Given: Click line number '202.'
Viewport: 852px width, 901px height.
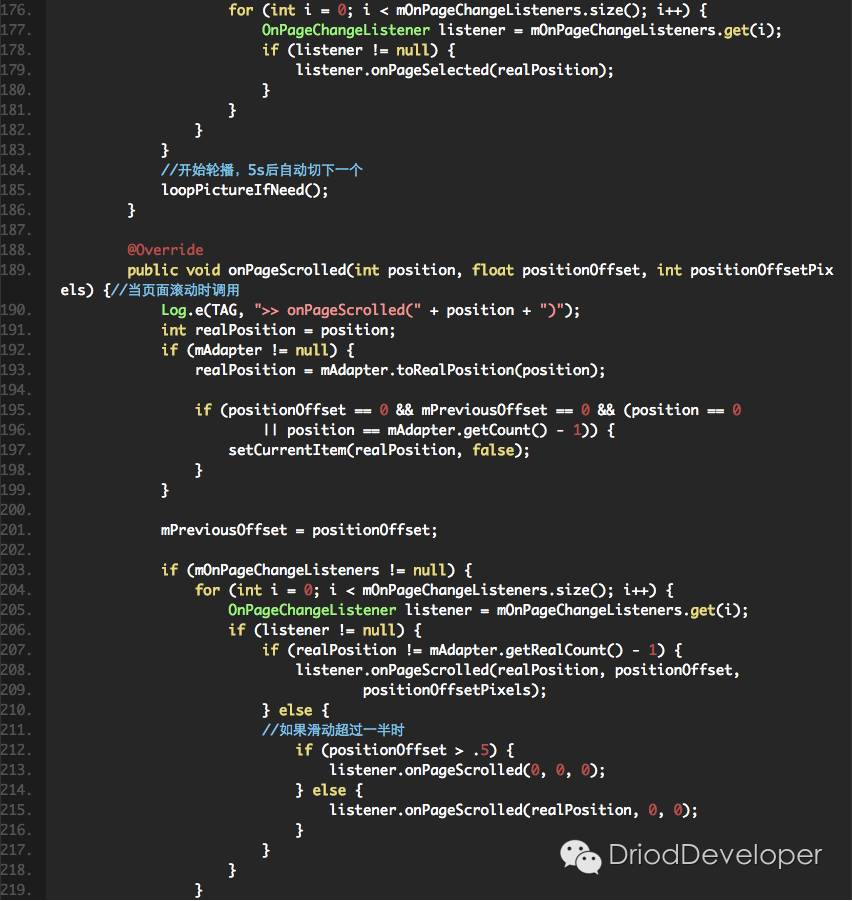Looking at the screenshot, I should tap(16, 550).
